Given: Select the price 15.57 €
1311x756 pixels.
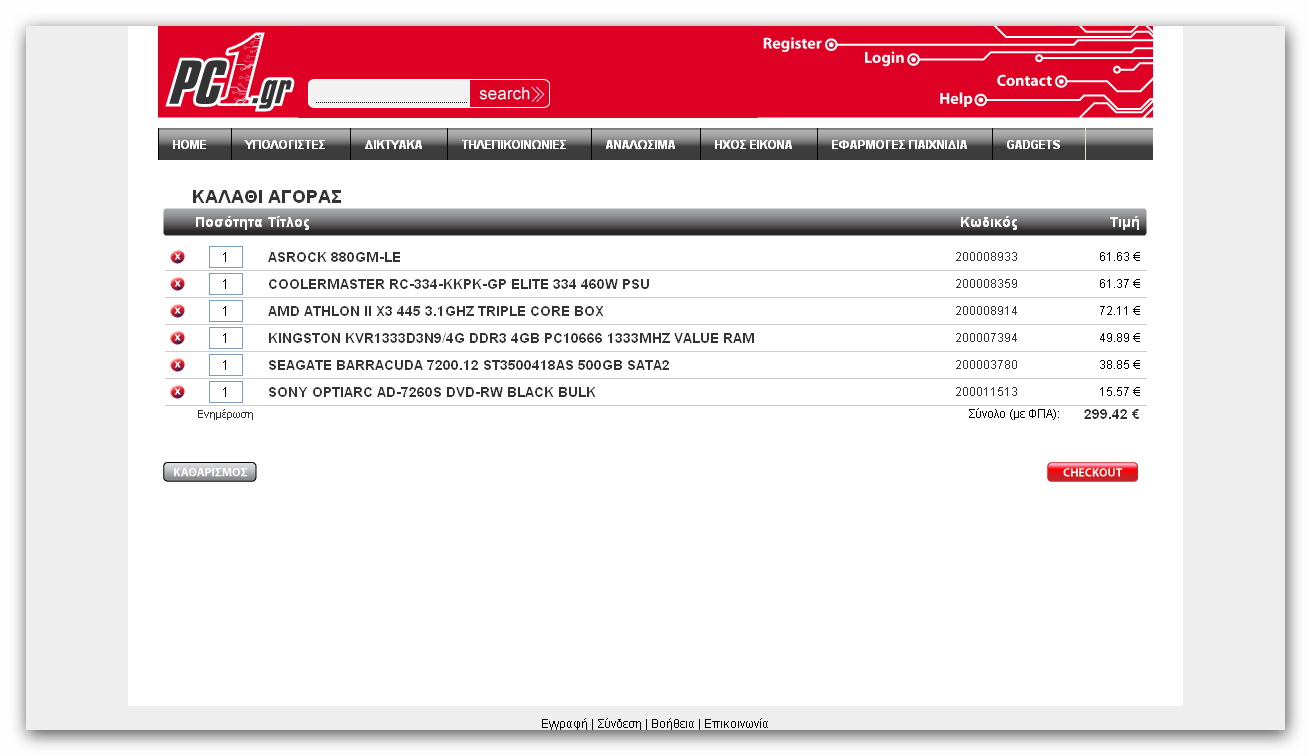Looking at the screenshot, I should (1119, 392).
